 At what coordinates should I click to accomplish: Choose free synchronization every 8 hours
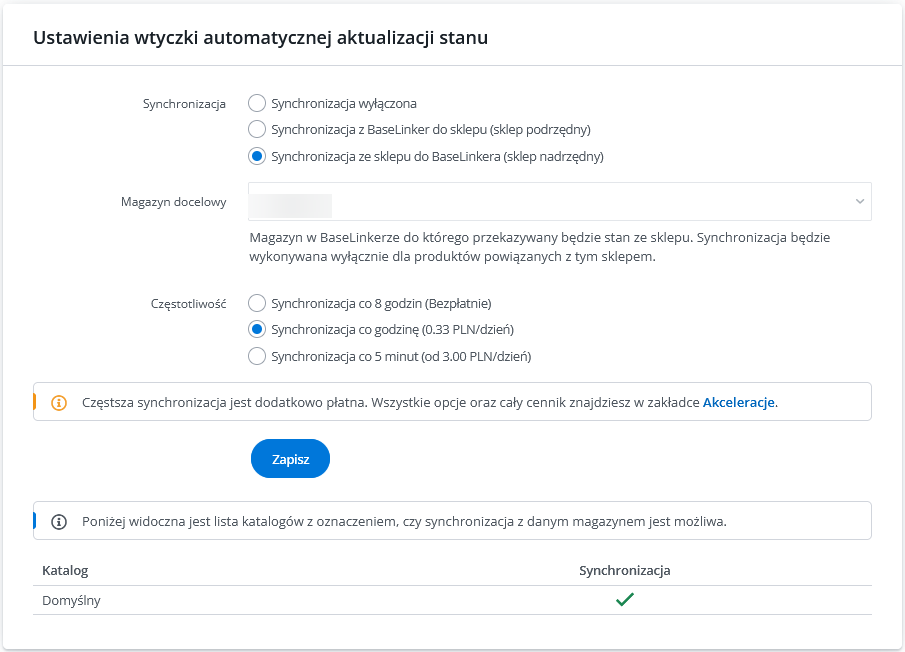coord(257,302)
